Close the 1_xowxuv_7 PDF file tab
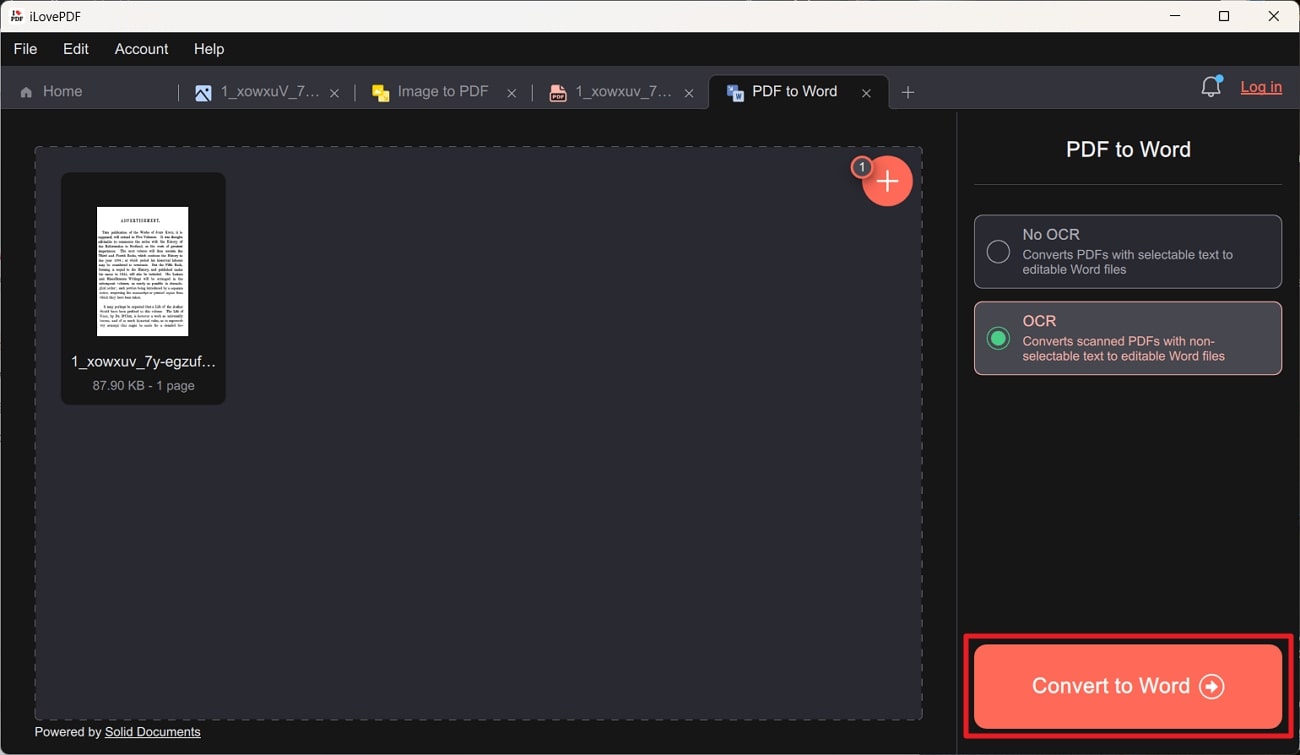Image resolution: width=1300 pixels, height=755 pixels. [689, 93]
